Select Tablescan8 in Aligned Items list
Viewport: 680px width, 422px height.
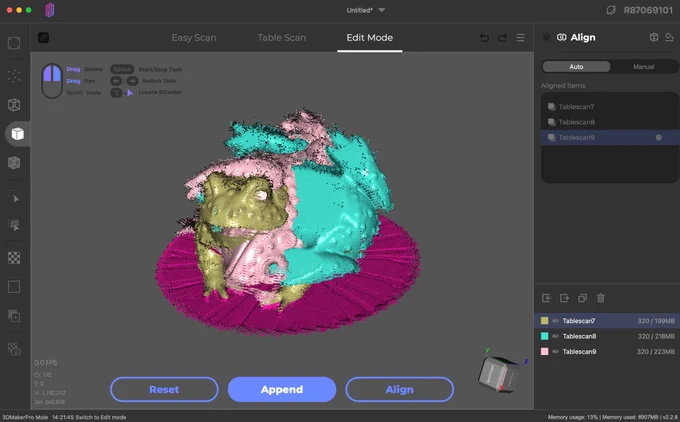pyautogui.click(x=609, y=122)
